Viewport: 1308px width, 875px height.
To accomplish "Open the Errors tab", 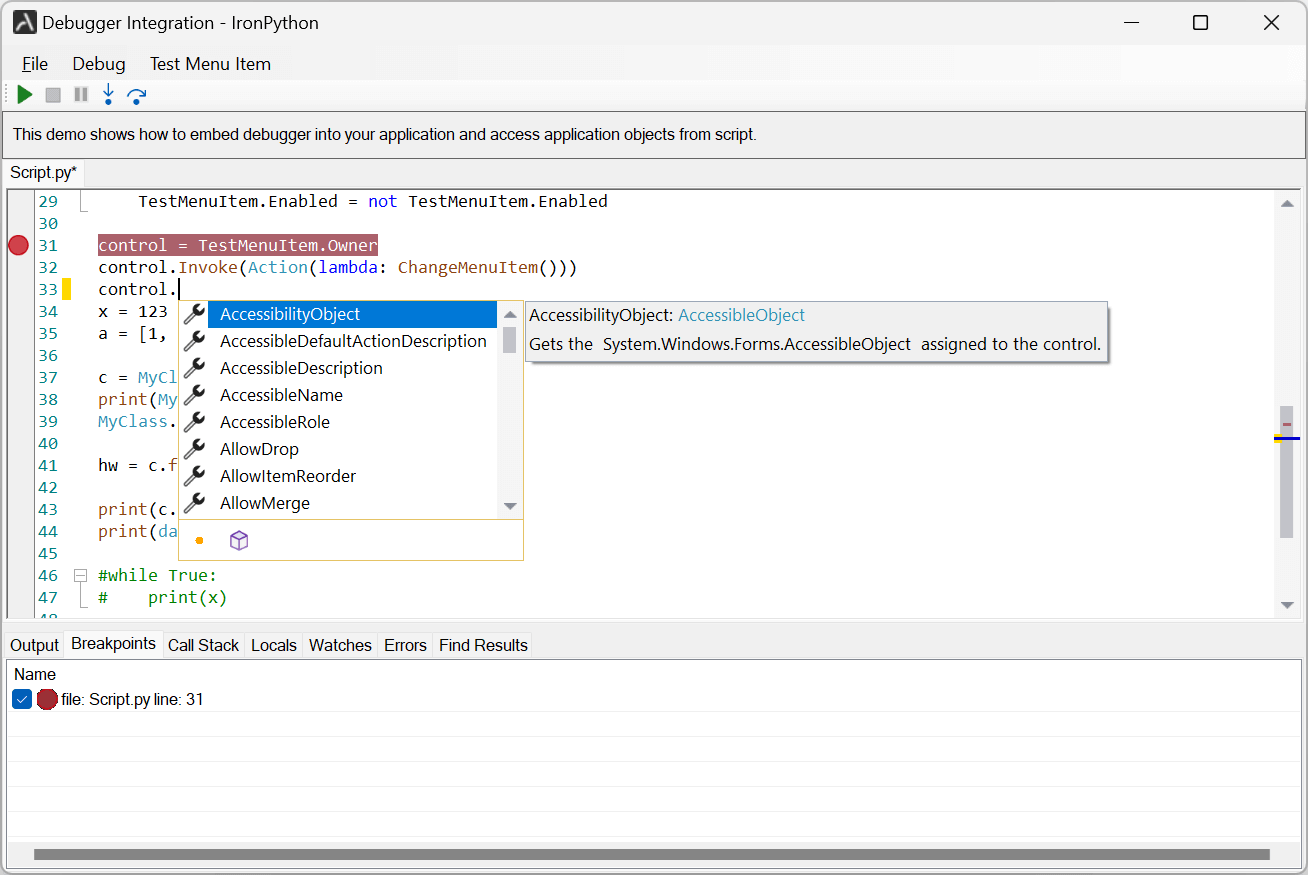I will [405, 645].
